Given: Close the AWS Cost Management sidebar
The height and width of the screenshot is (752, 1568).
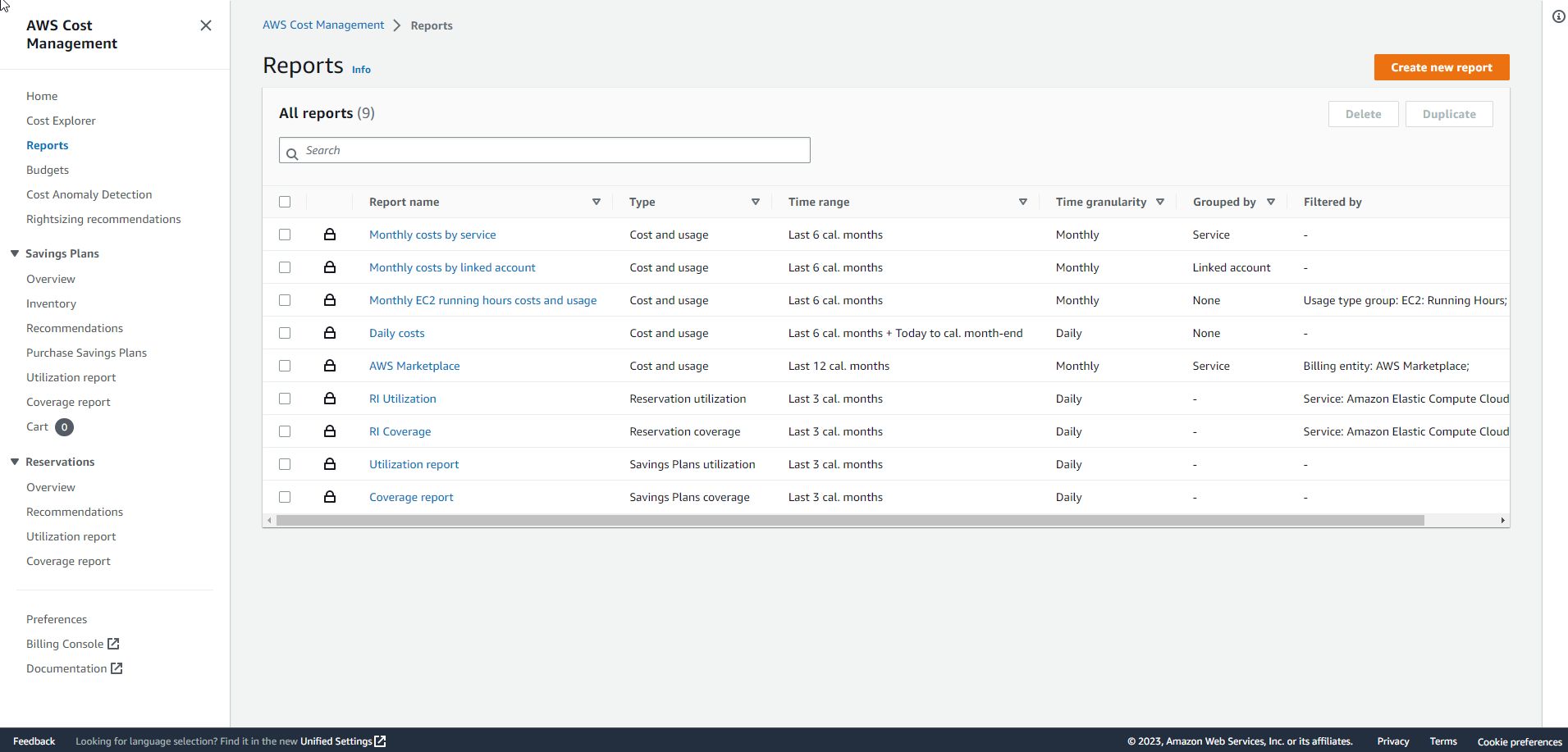Looking at the screenshot, I should pyautogui.click(x=206, y=25).
